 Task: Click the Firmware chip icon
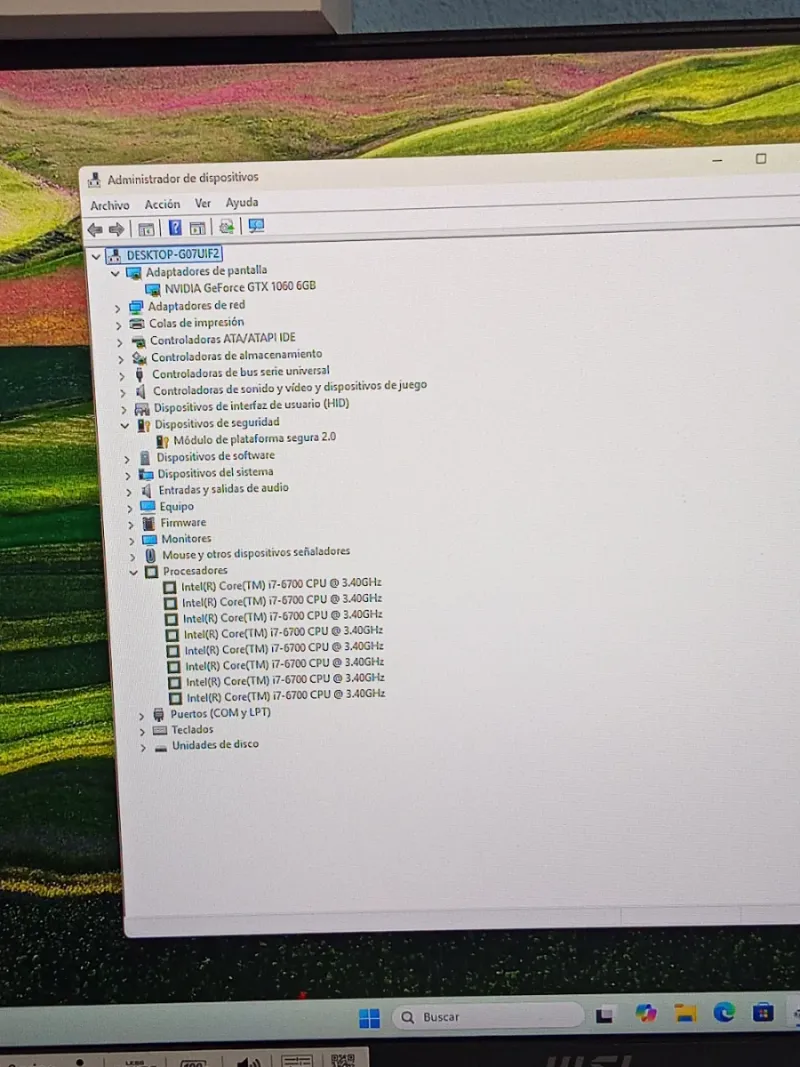click(x=148, y=523)
